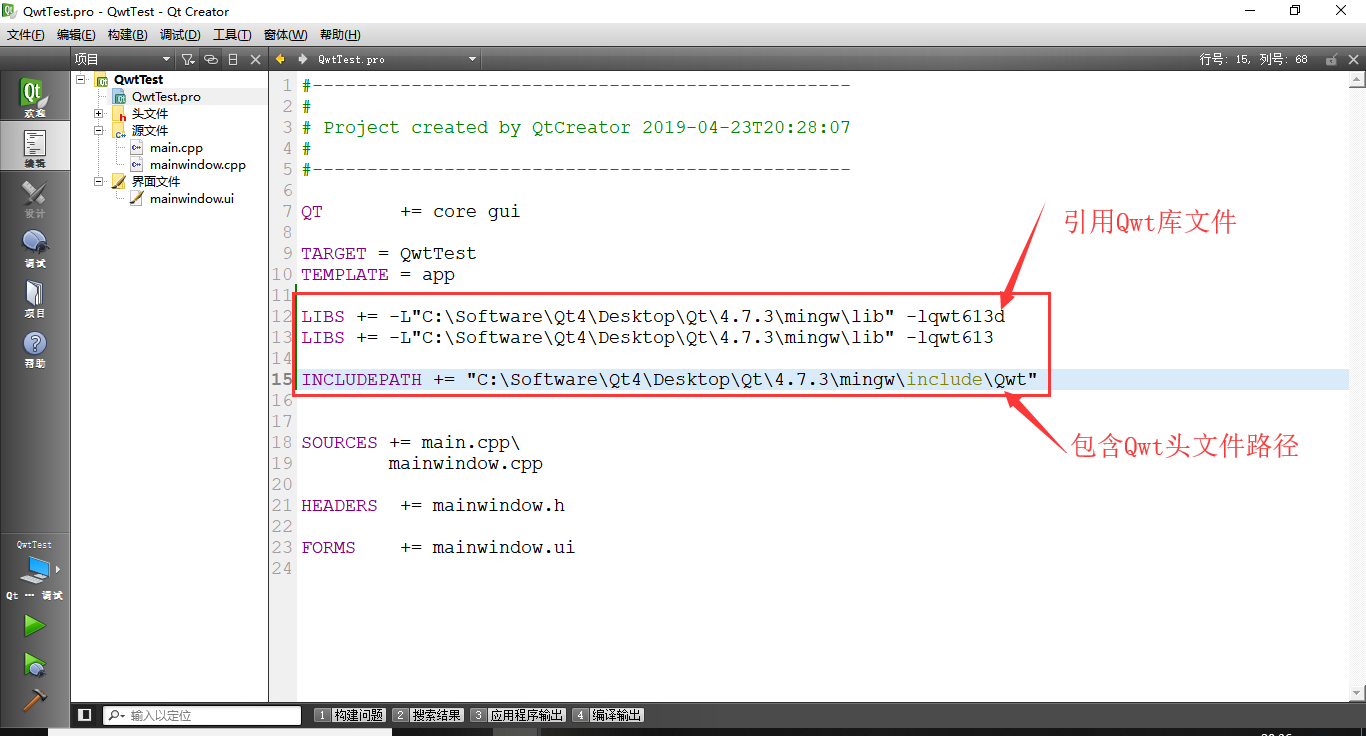Open the 编辑(E) menu
The height and width of the screenshot is (736, 1366).
click(x=76, y=35)
